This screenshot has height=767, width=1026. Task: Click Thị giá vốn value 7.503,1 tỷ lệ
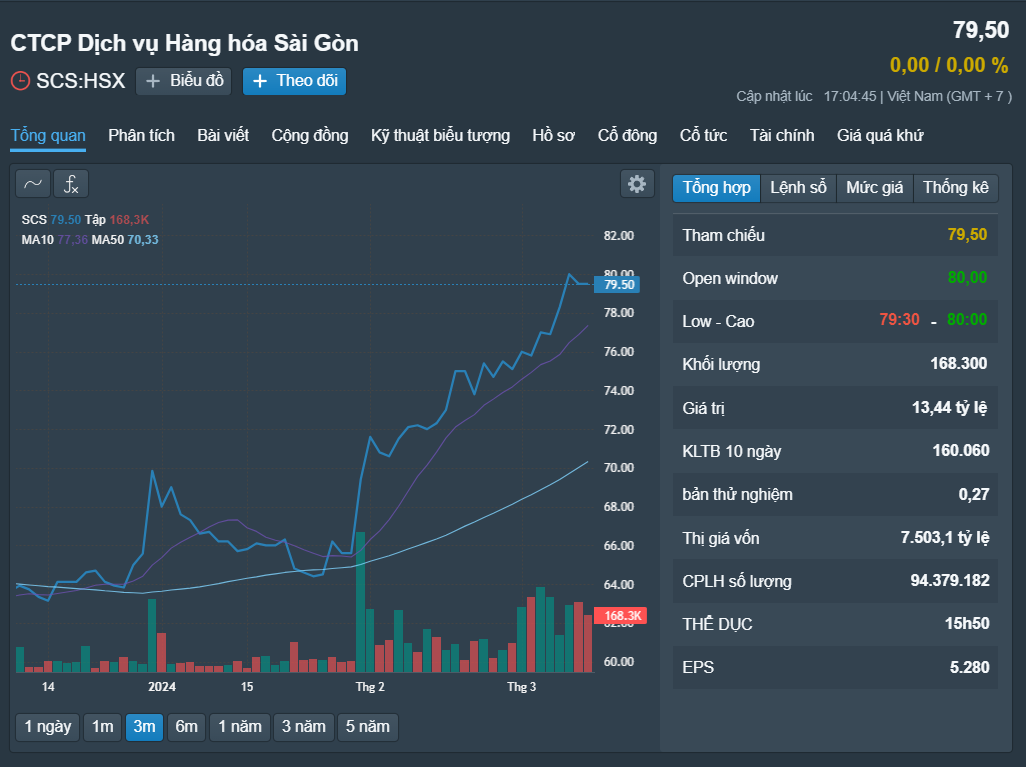pyautogui.click(x=945, y=538)
